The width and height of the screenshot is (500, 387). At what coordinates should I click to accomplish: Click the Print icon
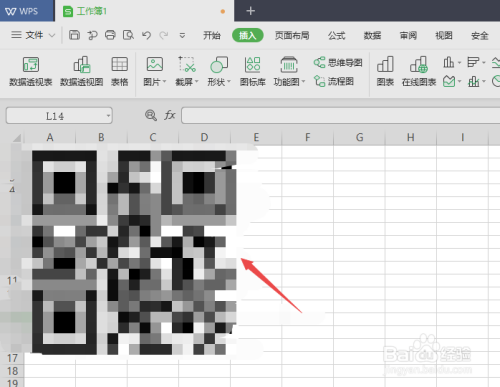pos(110,35)
